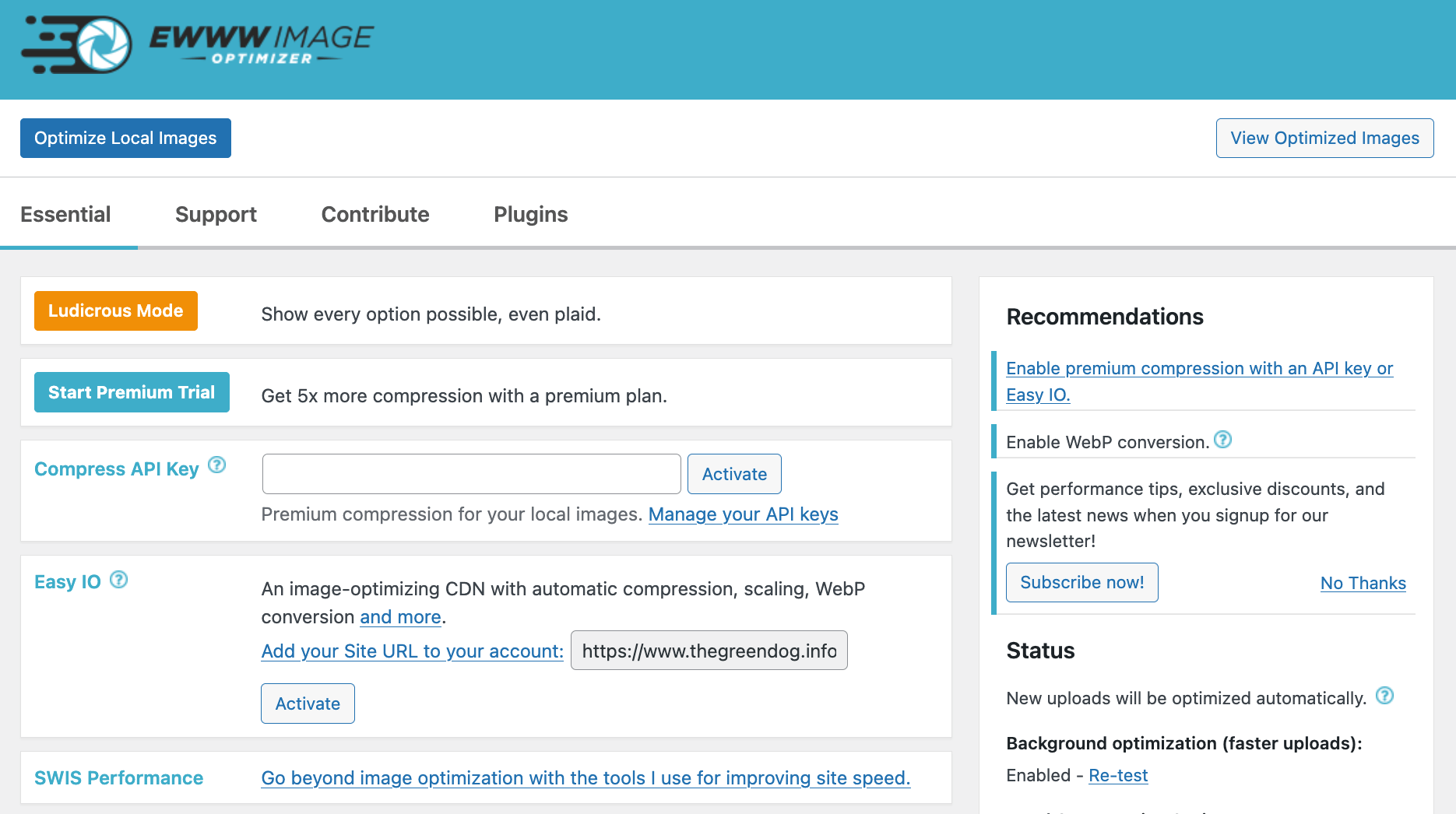Viewport: 1456px width, 814px height.
Task: Click Optimize Local Images button
Action: click(x=125, y=139)
